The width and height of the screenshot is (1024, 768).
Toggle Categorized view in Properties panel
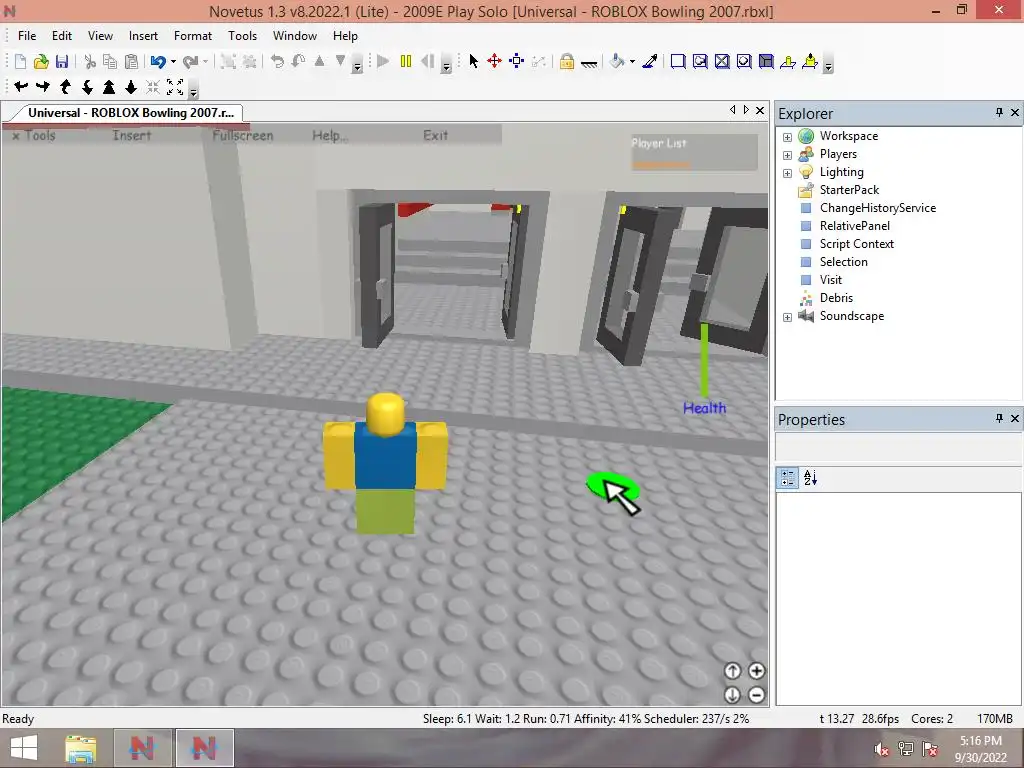(788, 478)
